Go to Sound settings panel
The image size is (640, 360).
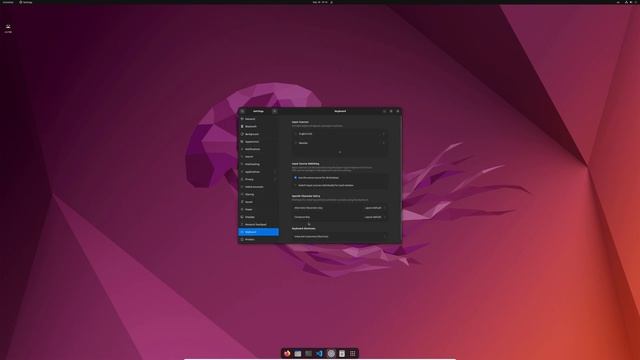point(259,202)
